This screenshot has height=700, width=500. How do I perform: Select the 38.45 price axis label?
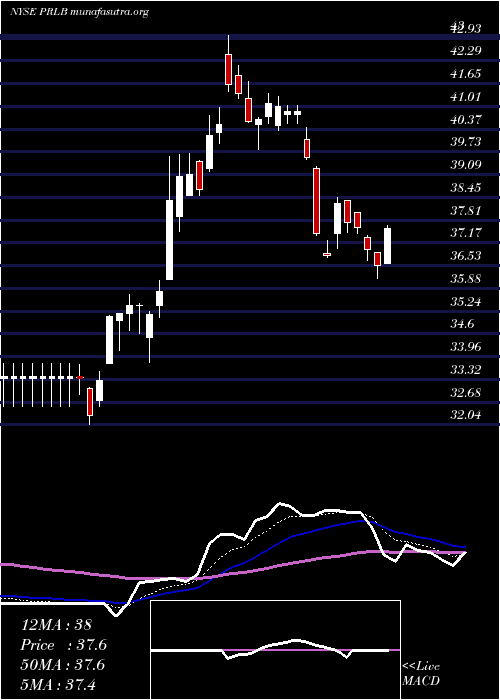pyautogui.click(x=466, y=188)
